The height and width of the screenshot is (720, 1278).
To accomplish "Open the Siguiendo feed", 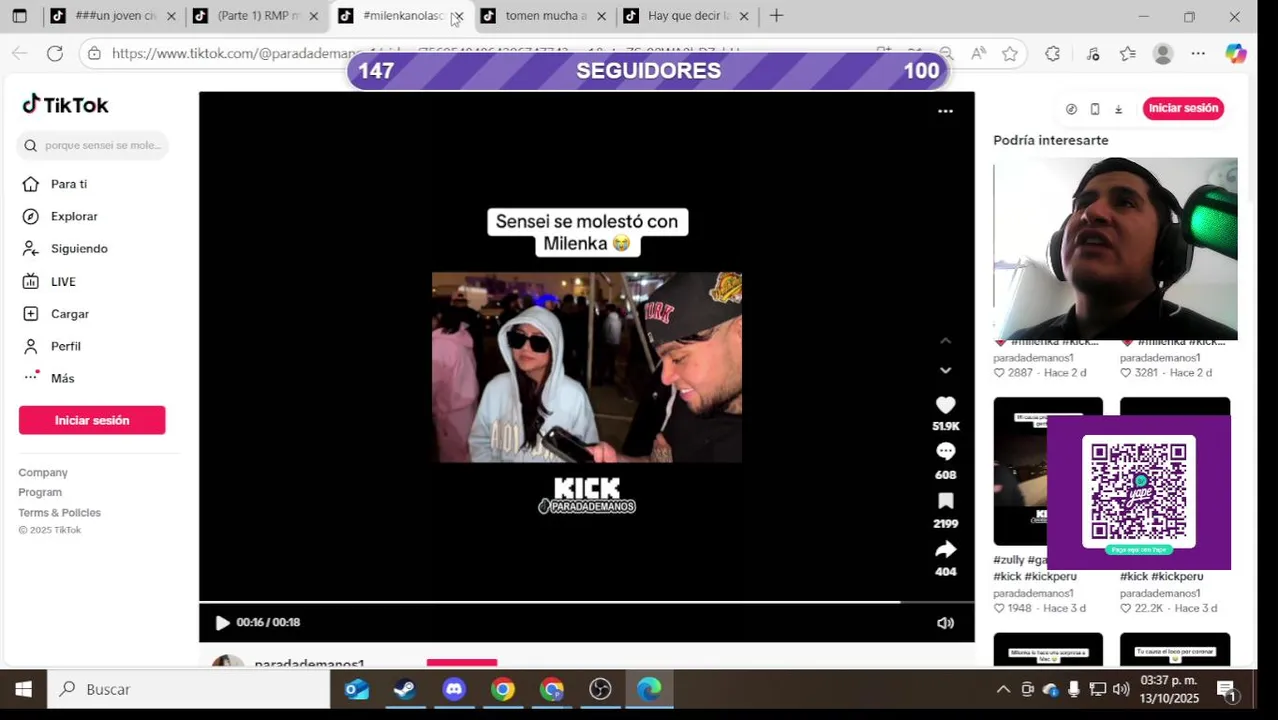I will [79, 248].
